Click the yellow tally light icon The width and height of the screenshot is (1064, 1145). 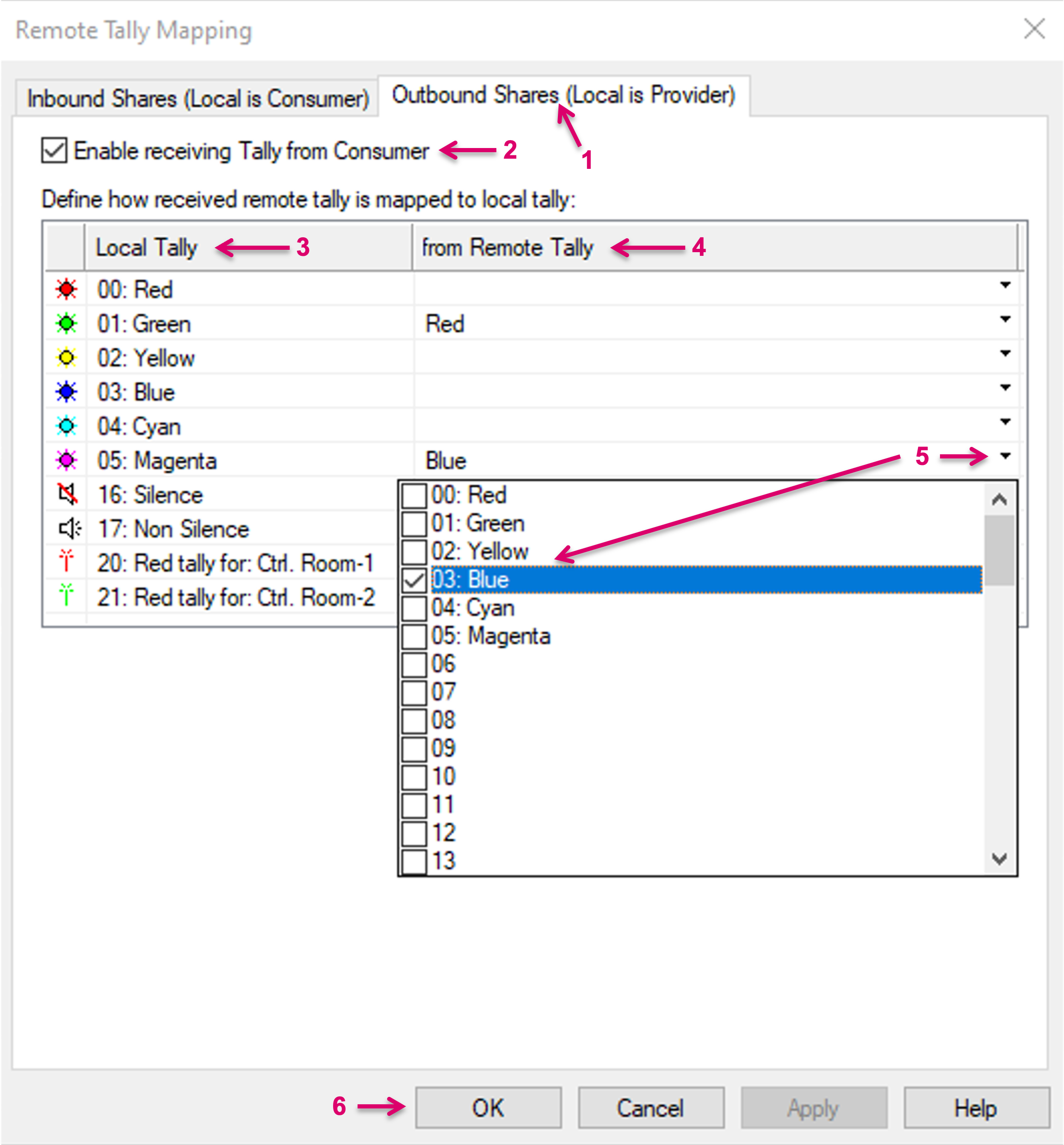pyautogui.click(x=66, y=358)
